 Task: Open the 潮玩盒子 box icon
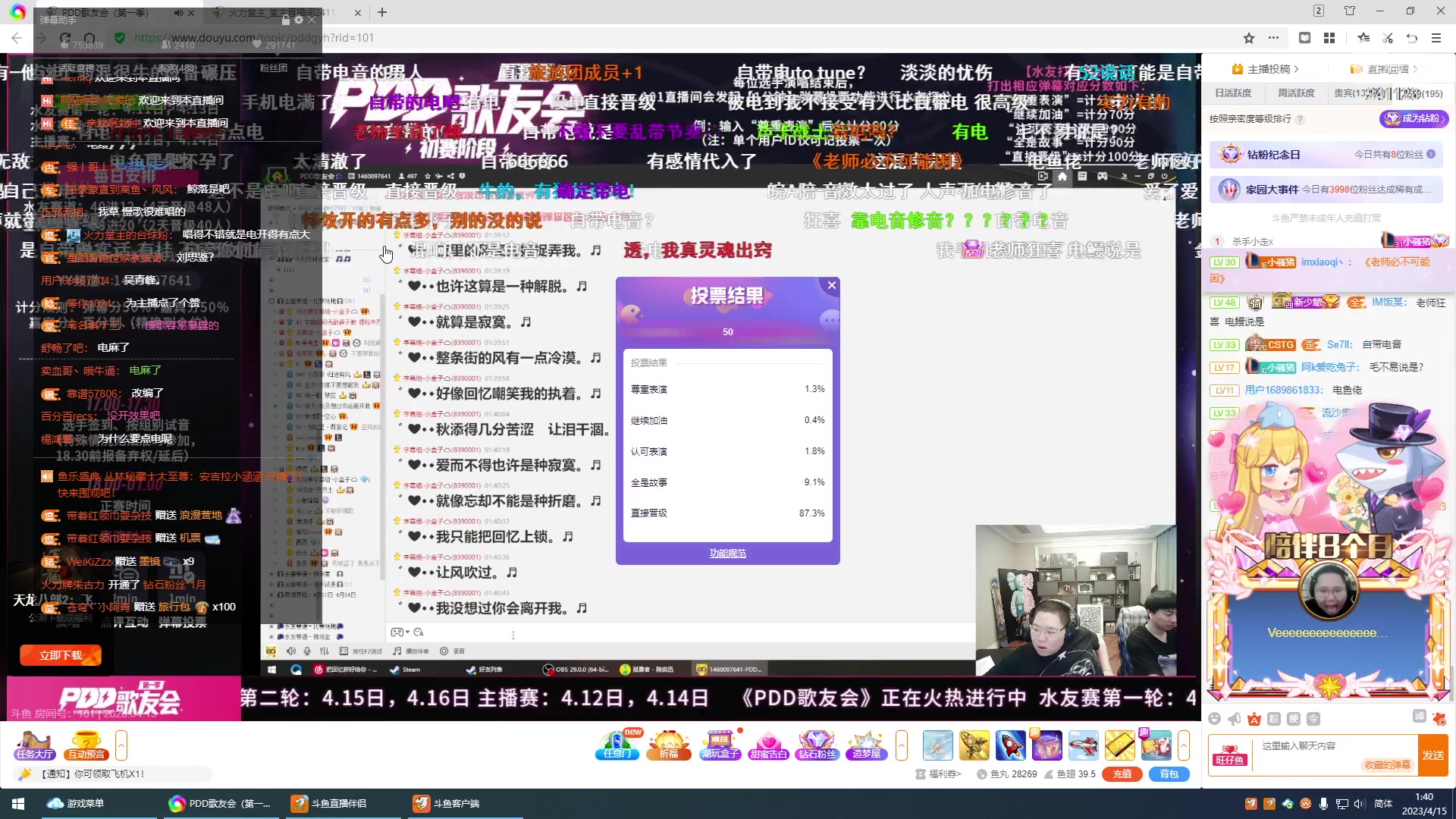720,745
